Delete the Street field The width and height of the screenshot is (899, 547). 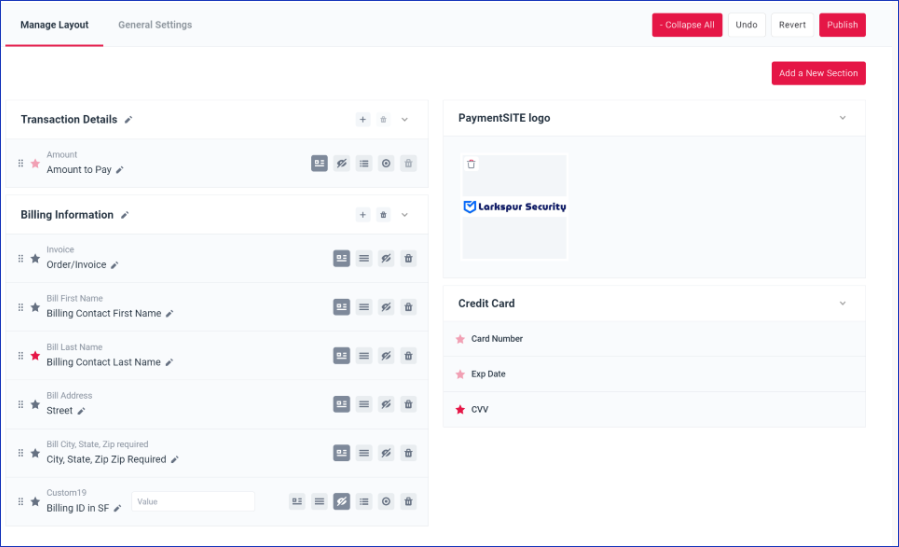408,405
